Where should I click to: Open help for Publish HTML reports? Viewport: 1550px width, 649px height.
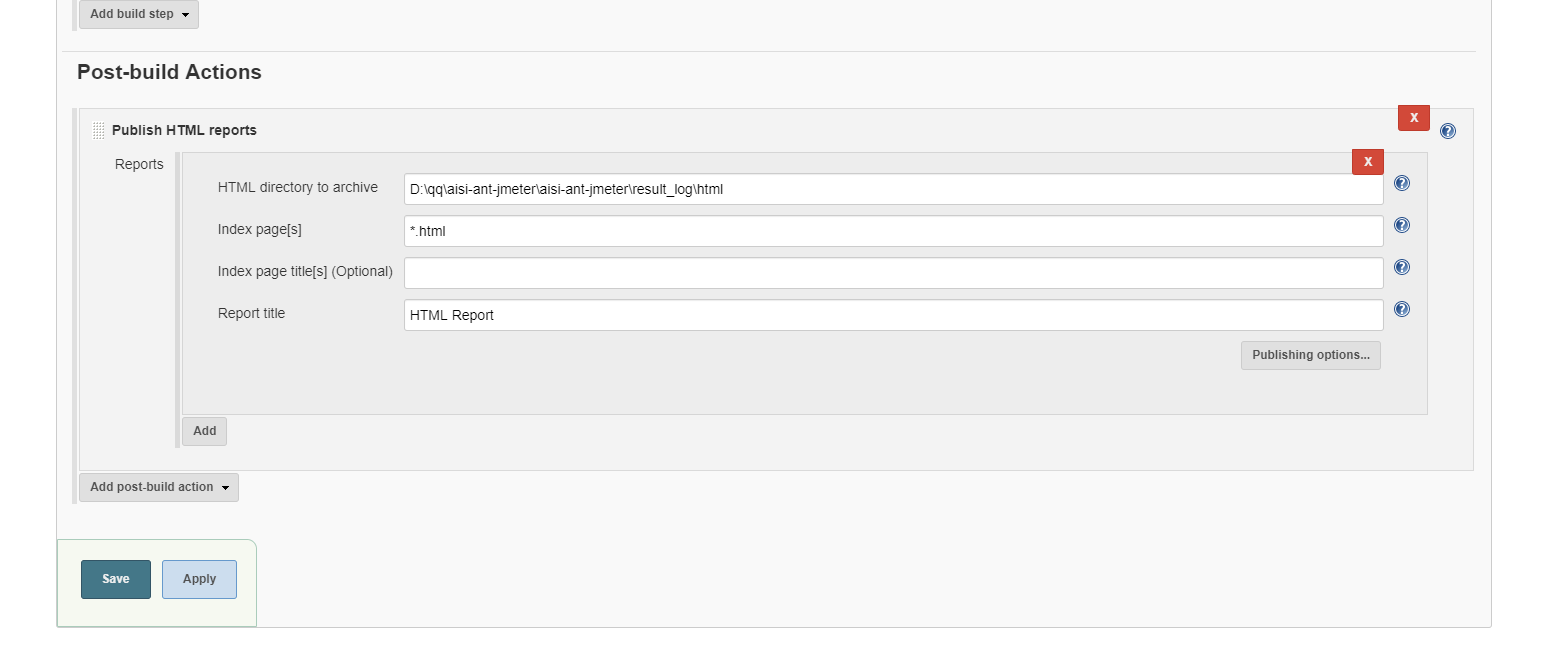pyautogui.click(x=1447, y=130)
